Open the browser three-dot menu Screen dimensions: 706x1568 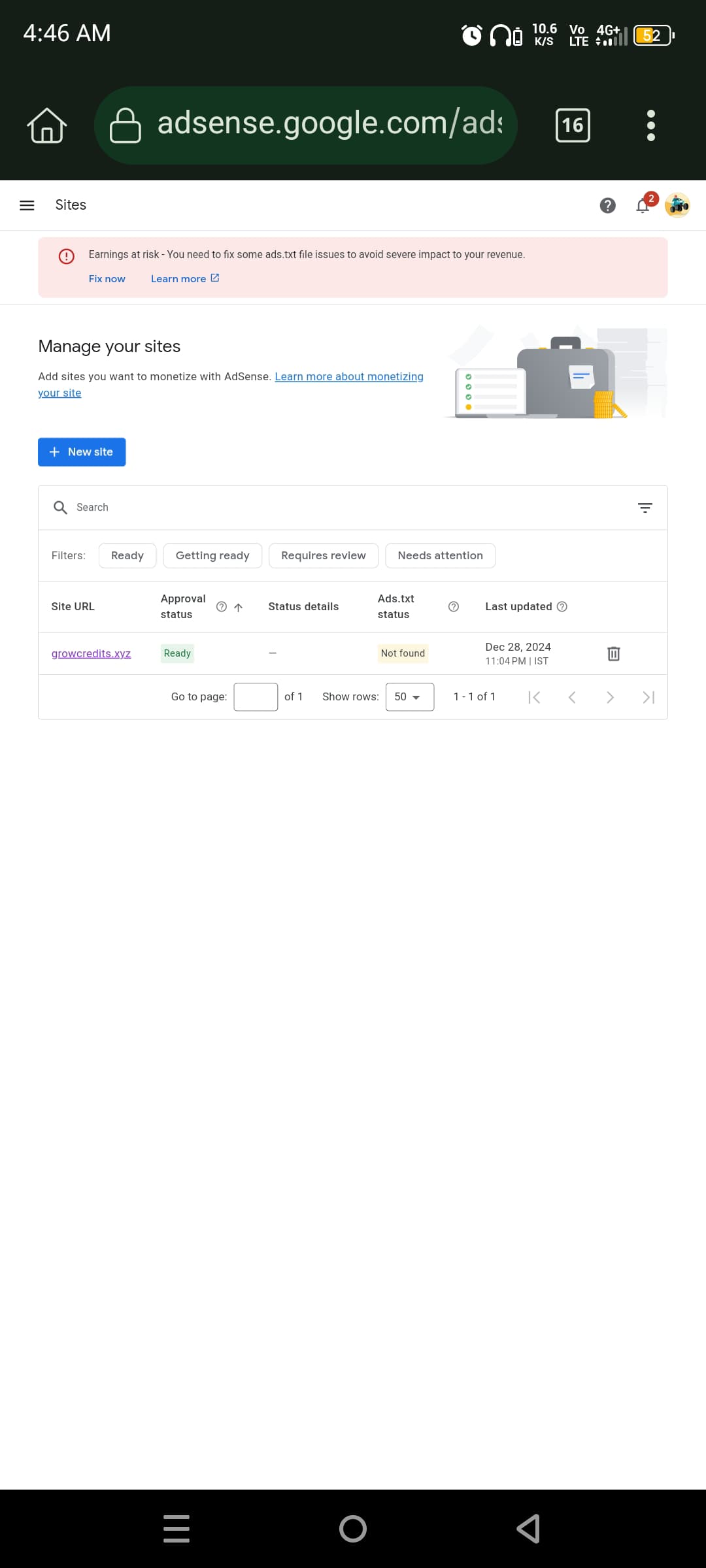[x=650, y=125]
